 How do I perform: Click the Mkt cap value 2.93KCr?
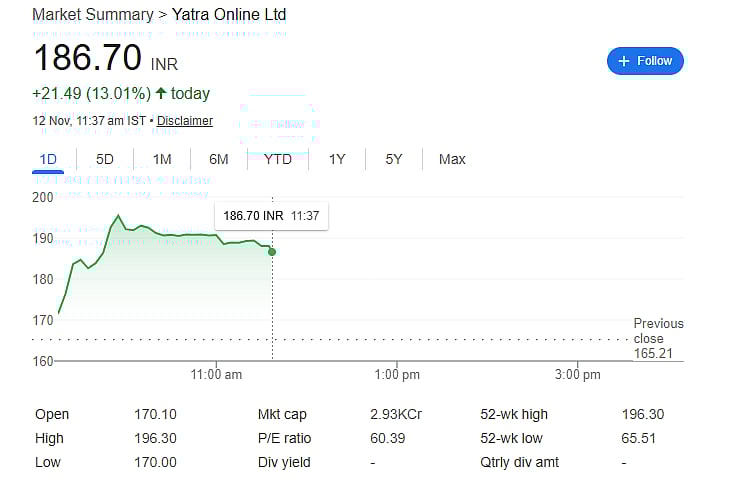(396, 414)
